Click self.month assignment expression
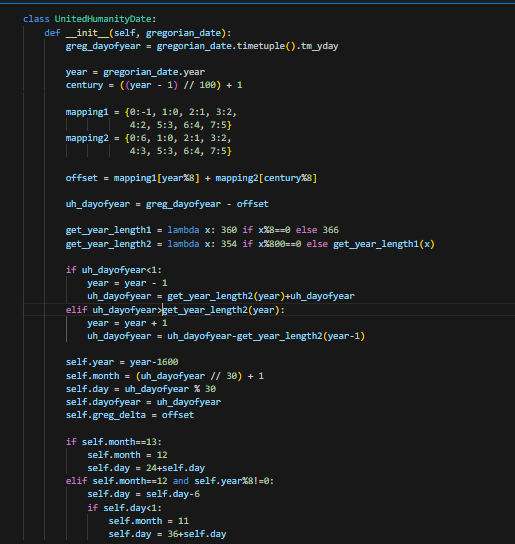The width and height of the screenshot is (515, 544). point(165,376)
